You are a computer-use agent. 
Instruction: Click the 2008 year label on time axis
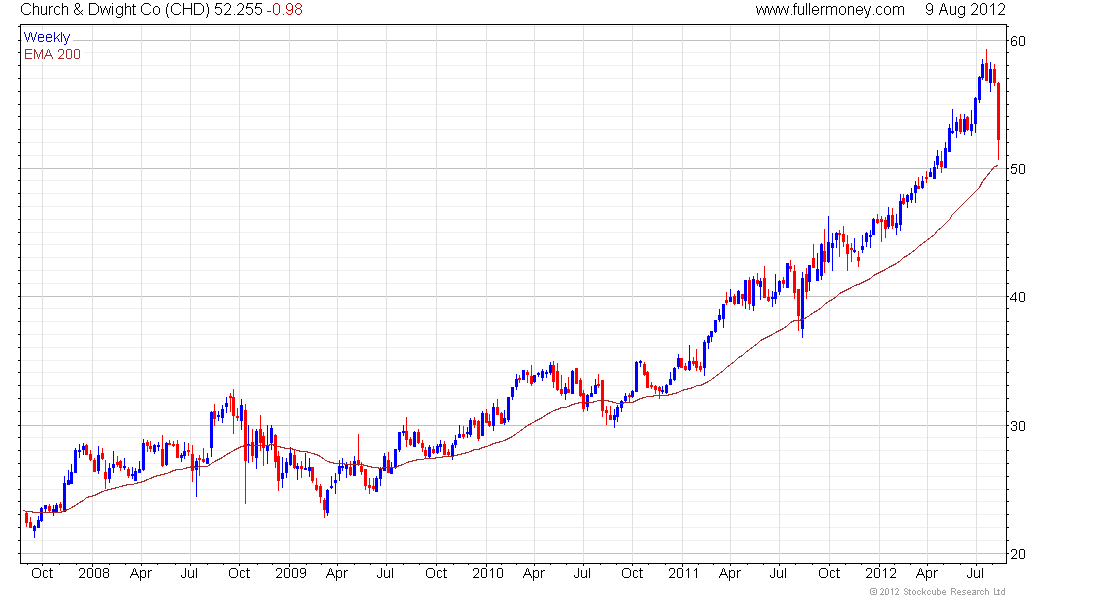coord(94,573)
